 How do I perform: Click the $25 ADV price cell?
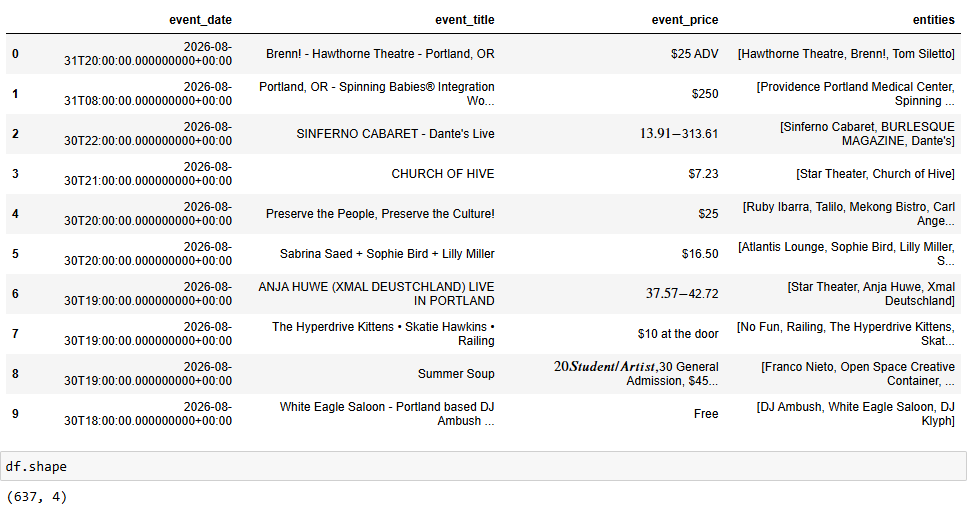[695, 54]
